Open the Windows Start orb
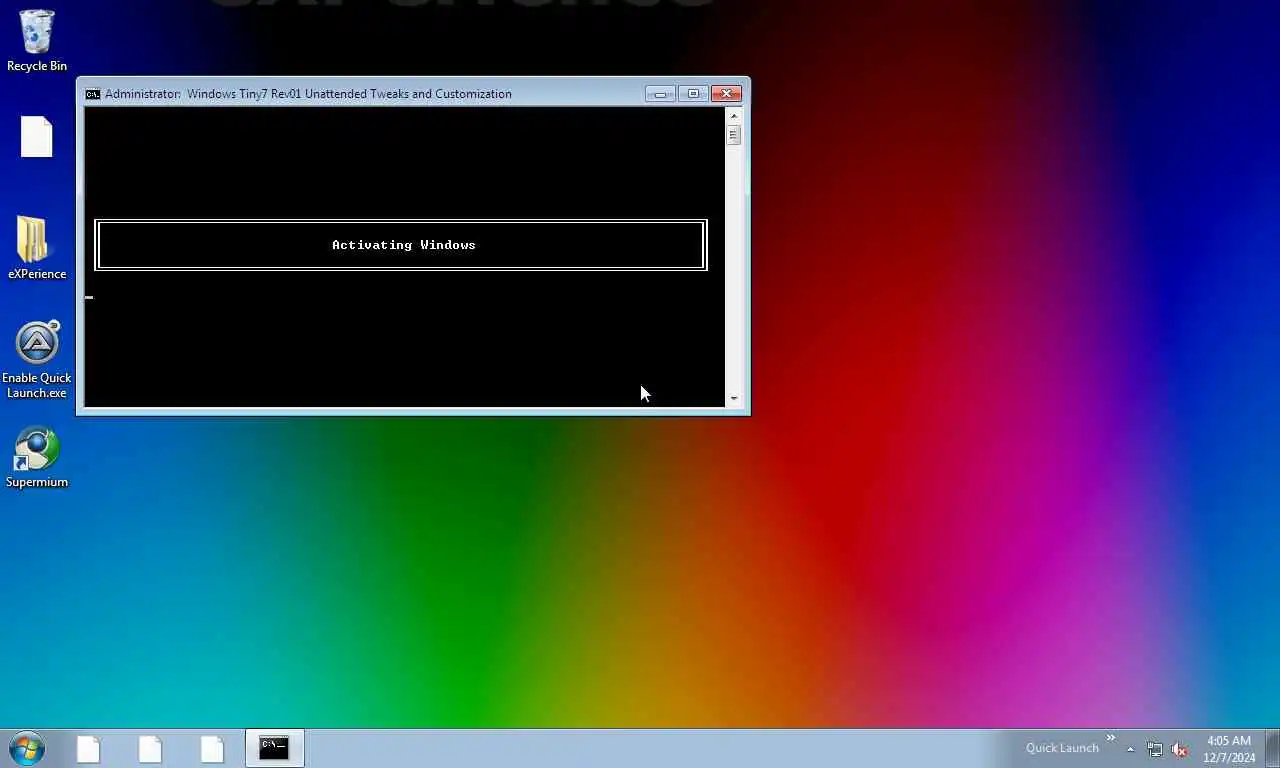This screenshot has width=1280, height=768. pos(26,748)
